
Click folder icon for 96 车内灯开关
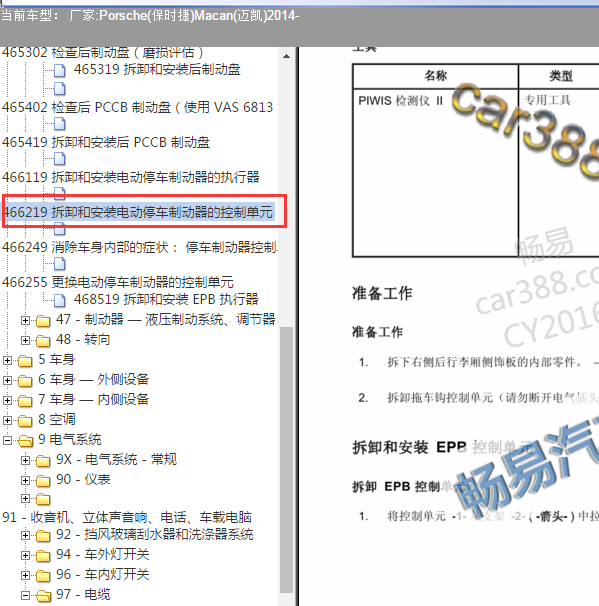pos(43,576)
